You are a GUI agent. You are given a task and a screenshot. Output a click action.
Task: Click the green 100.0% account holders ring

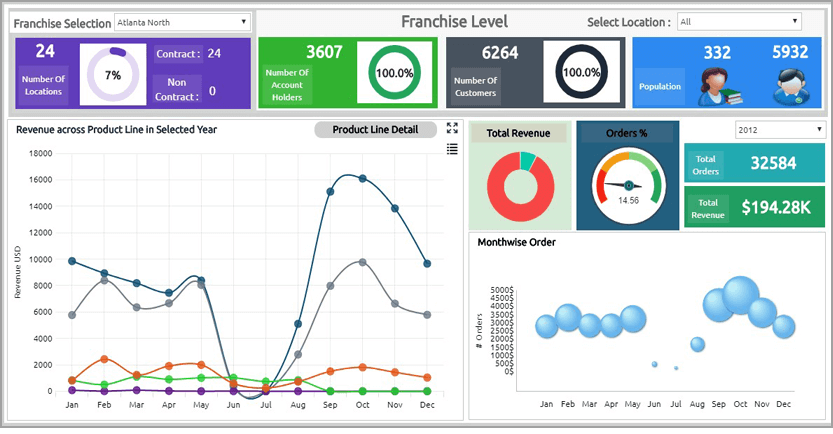[394, 73]
